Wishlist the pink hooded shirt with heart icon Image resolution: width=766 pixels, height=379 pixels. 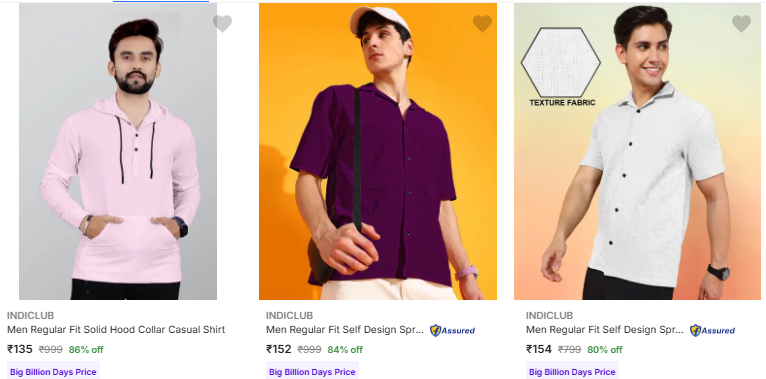pos(222,23)
